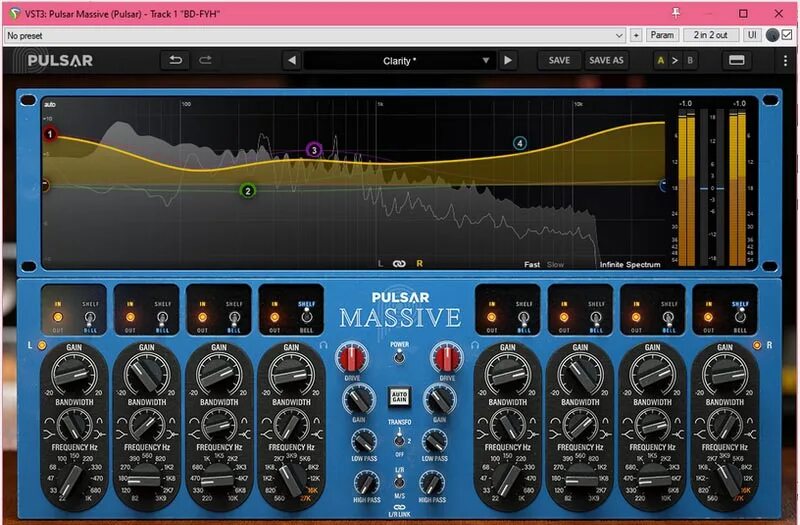Screen dimensions: 800x525
Task: Click left band 2 BANDWIDTH knob
Action: coord(147,424)
